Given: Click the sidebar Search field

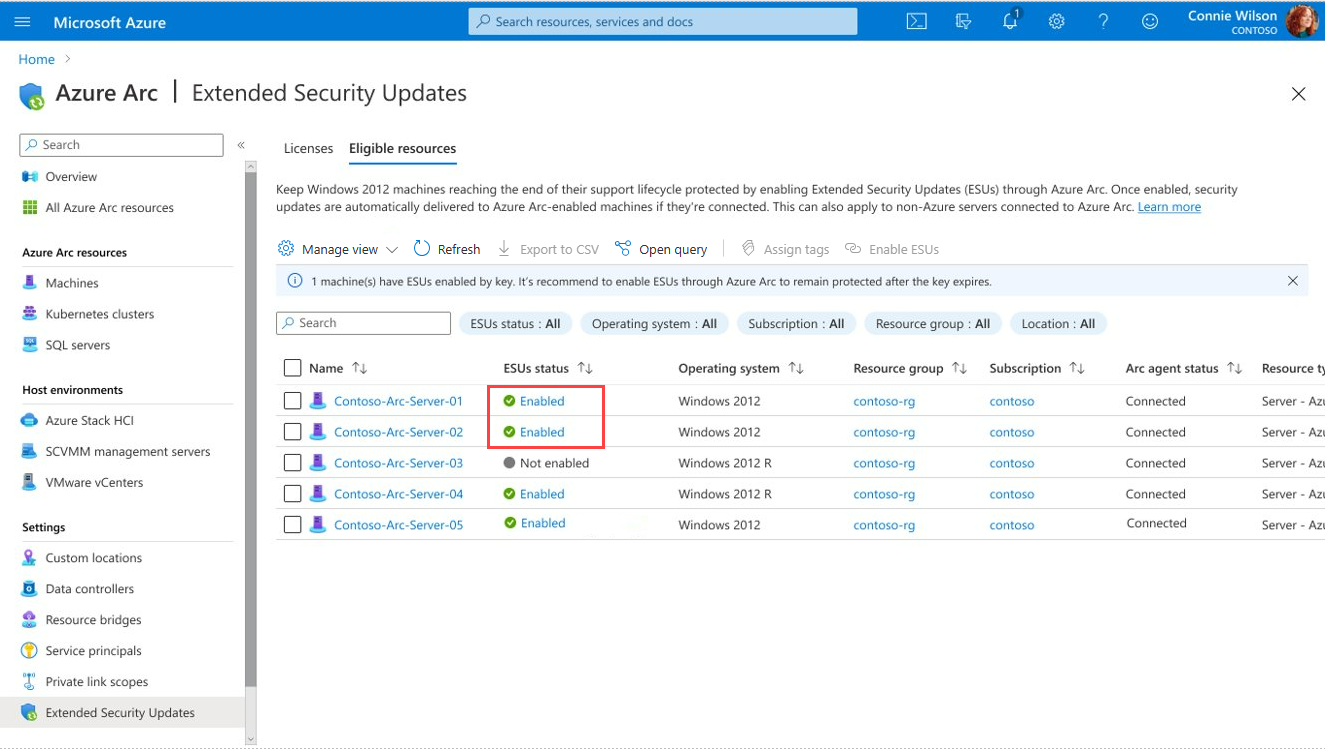Looking at the screenshot, I should (x=121, y=145).
